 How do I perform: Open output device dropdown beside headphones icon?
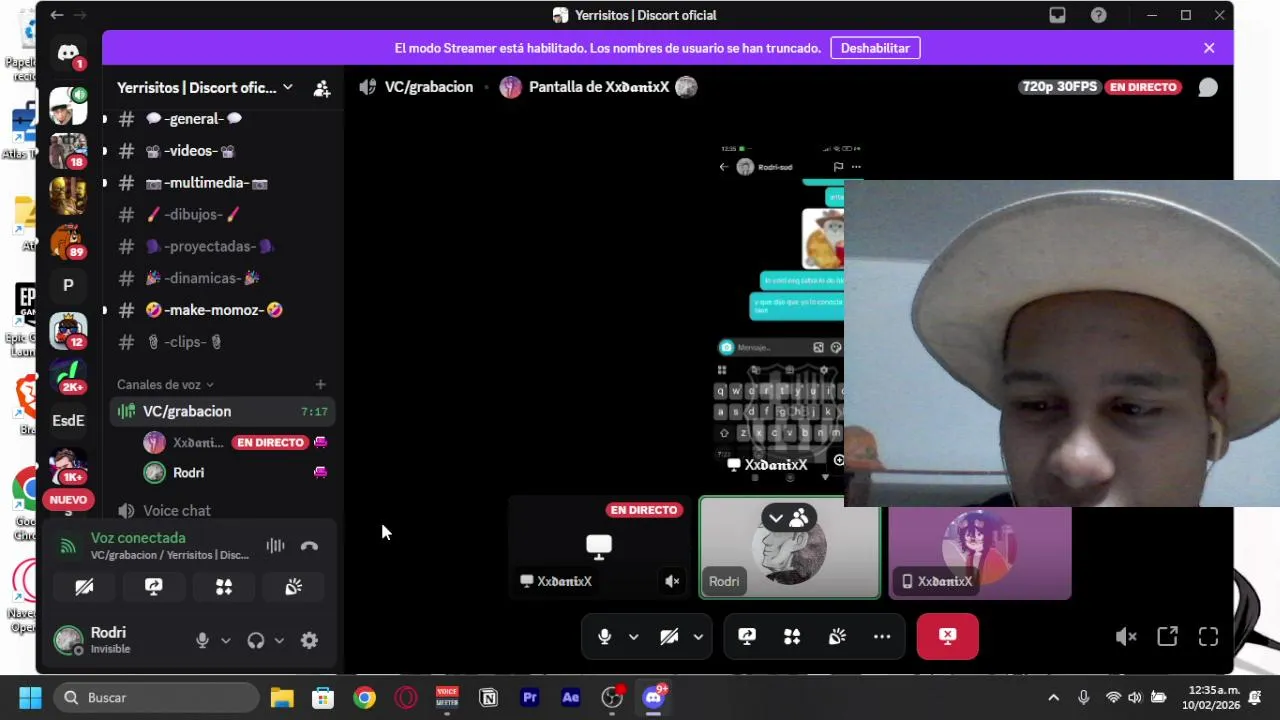coord(279,641)
